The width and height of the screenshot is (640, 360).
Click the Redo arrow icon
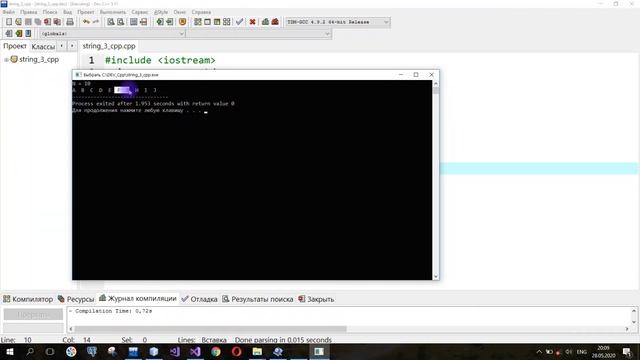coord(96,22)
